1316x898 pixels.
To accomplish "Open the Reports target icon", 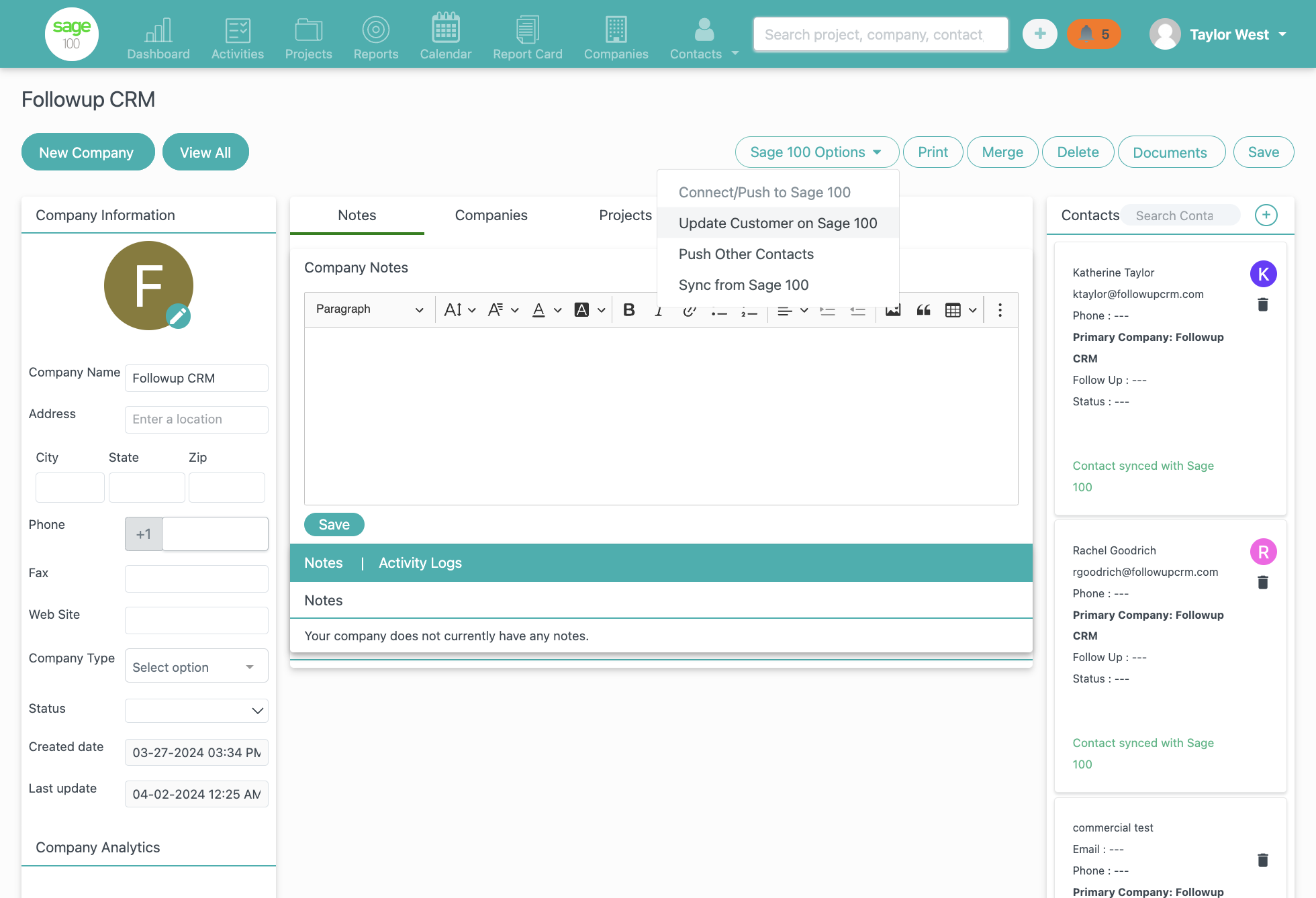I will (x=376, y=38).
